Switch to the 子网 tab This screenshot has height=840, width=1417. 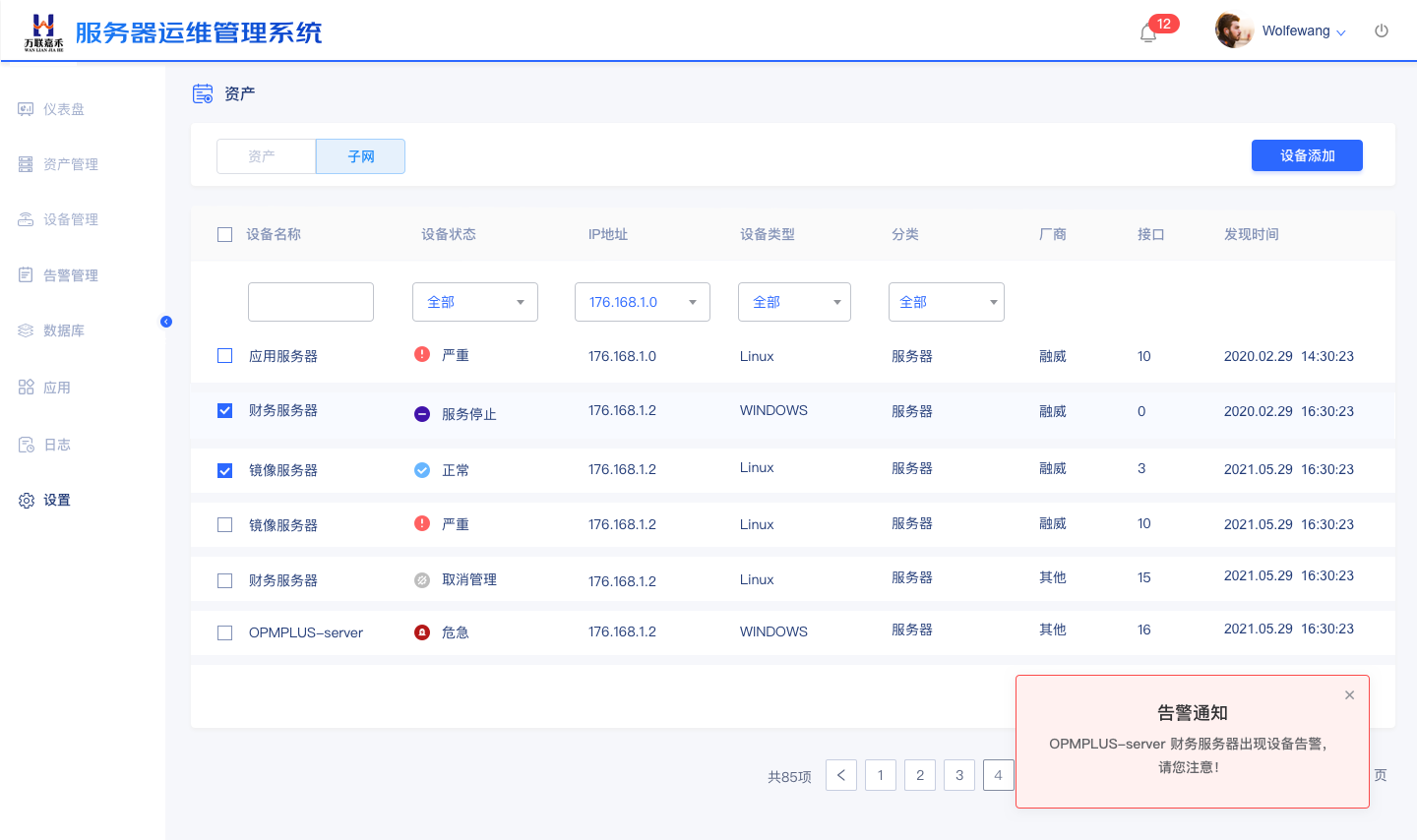(x=360, y=156)
